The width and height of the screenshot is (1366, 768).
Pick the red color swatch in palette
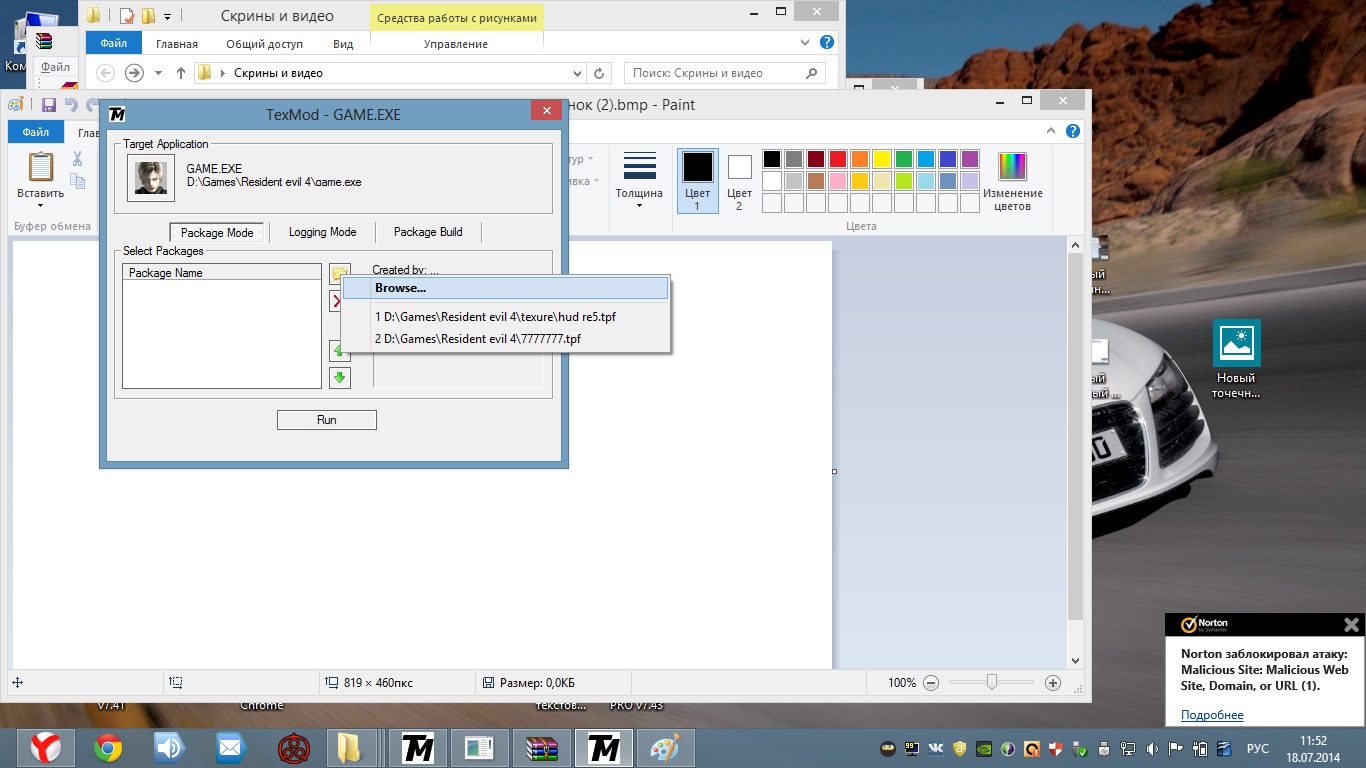[838, 159]
